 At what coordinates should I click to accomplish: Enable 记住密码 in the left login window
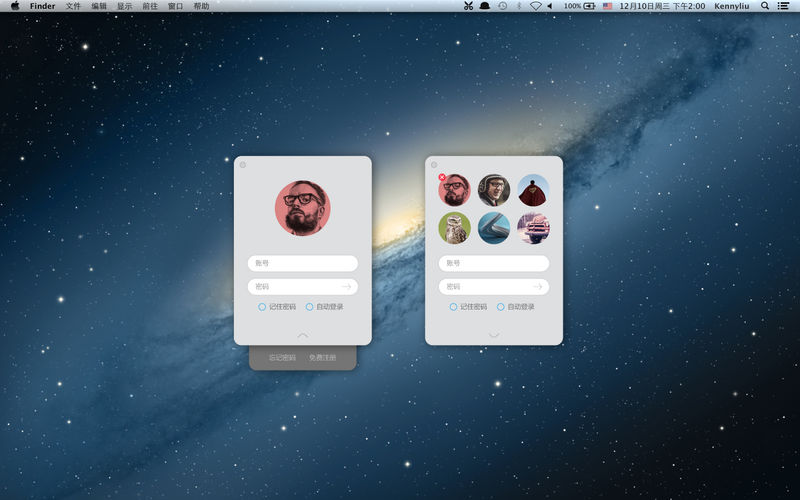263,307
